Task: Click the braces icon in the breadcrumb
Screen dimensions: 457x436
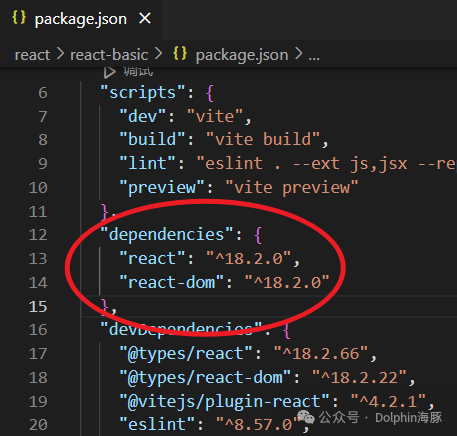Action: [x=180, y=54]
